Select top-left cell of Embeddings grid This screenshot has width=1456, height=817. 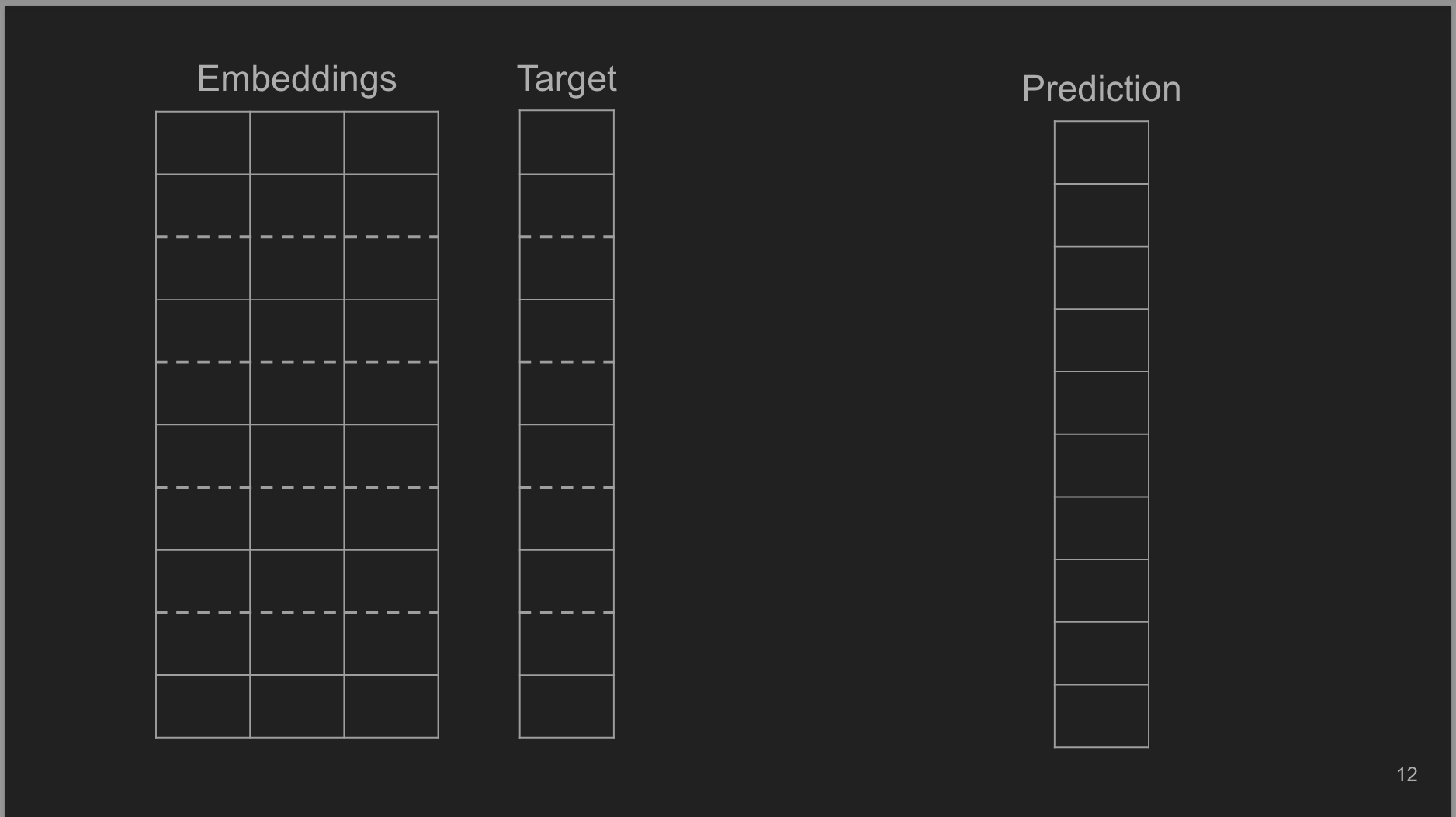pos(203,143)
